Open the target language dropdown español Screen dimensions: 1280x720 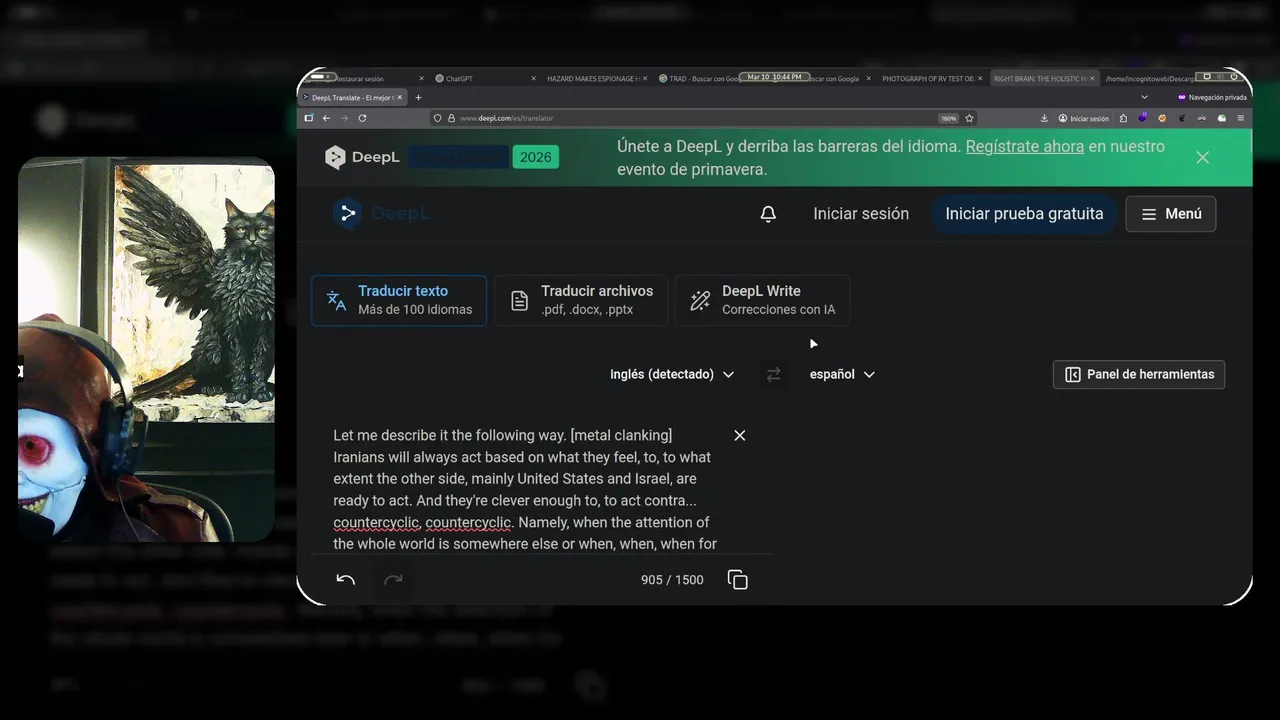coord(842,374)
